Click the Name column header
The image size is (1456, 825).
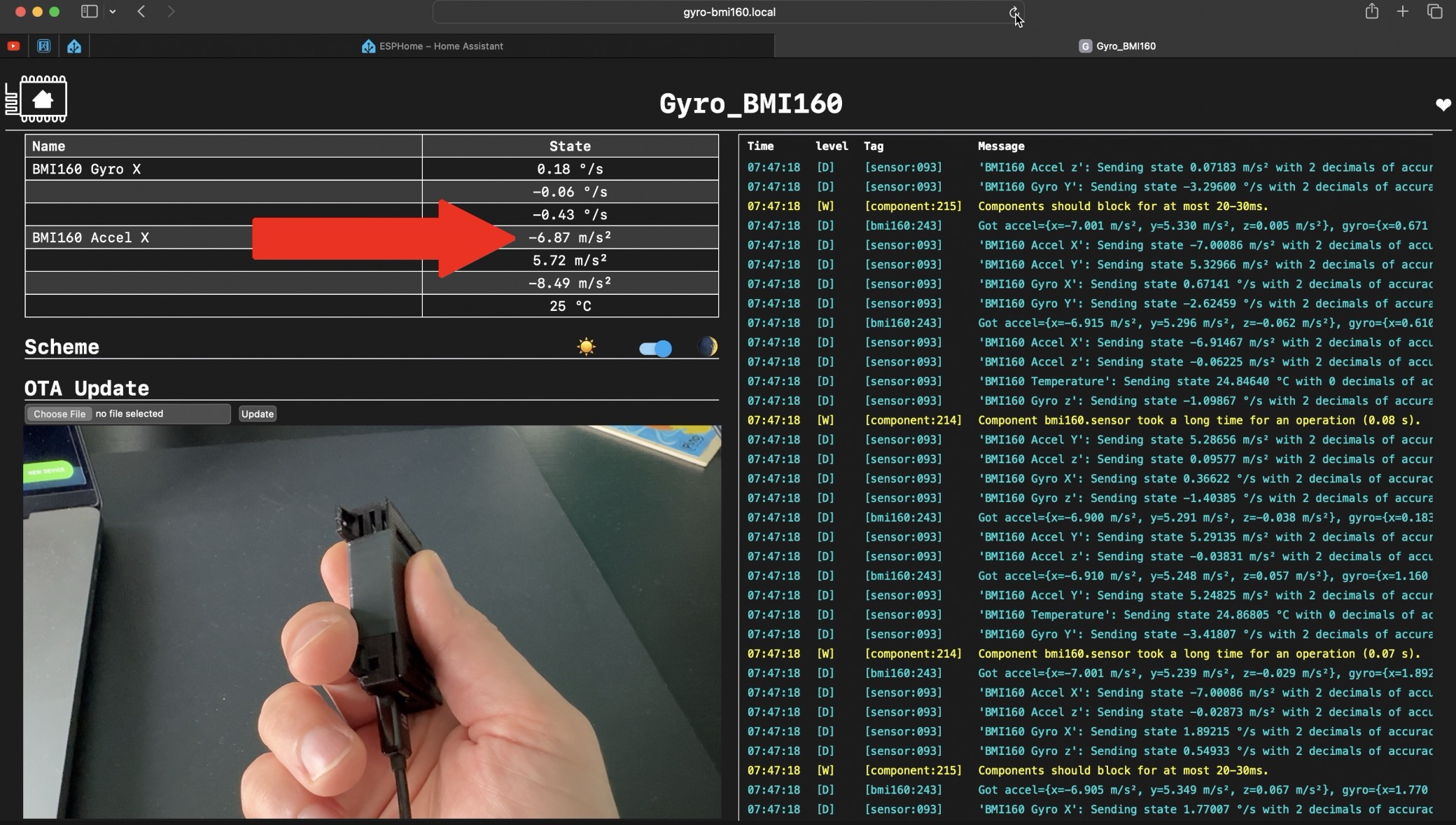(x=48, y=146)
